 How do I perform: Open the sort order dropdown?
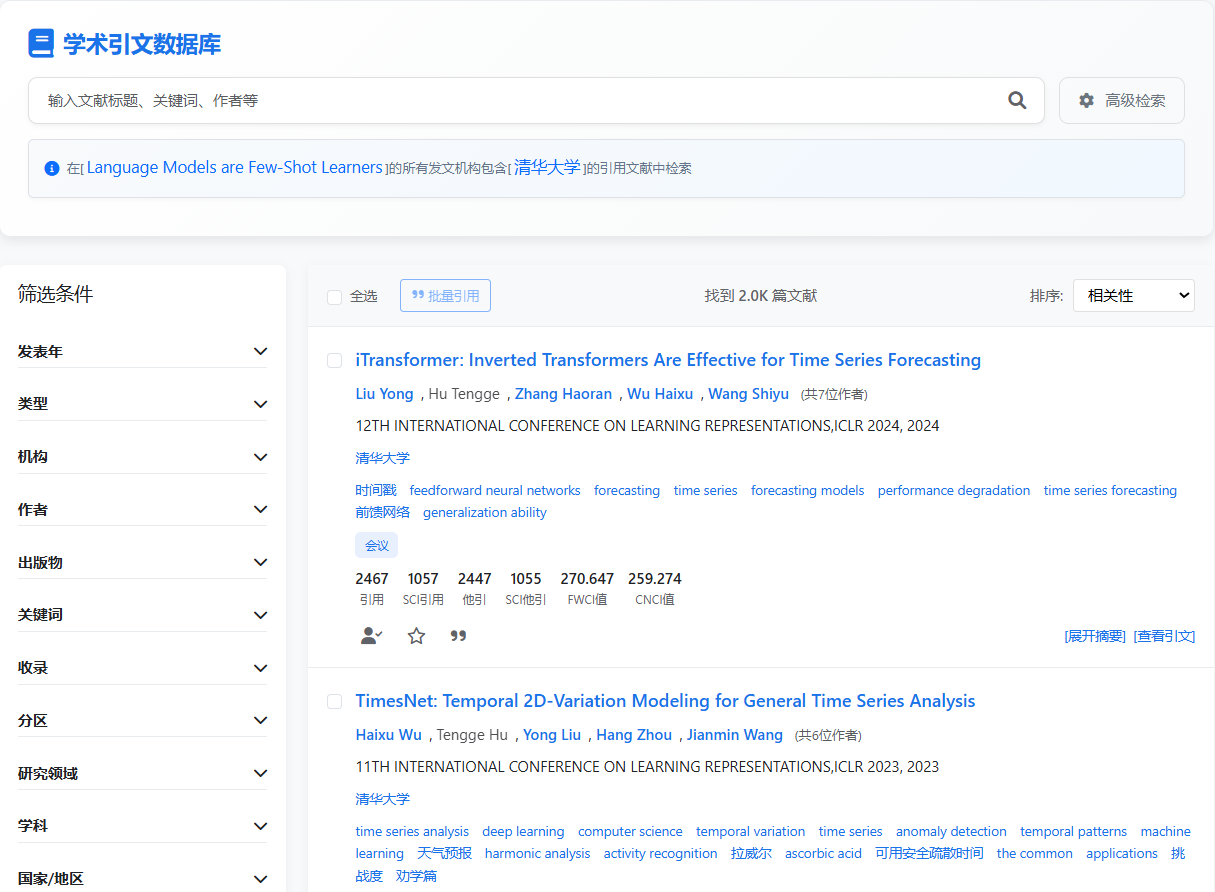1133,296
